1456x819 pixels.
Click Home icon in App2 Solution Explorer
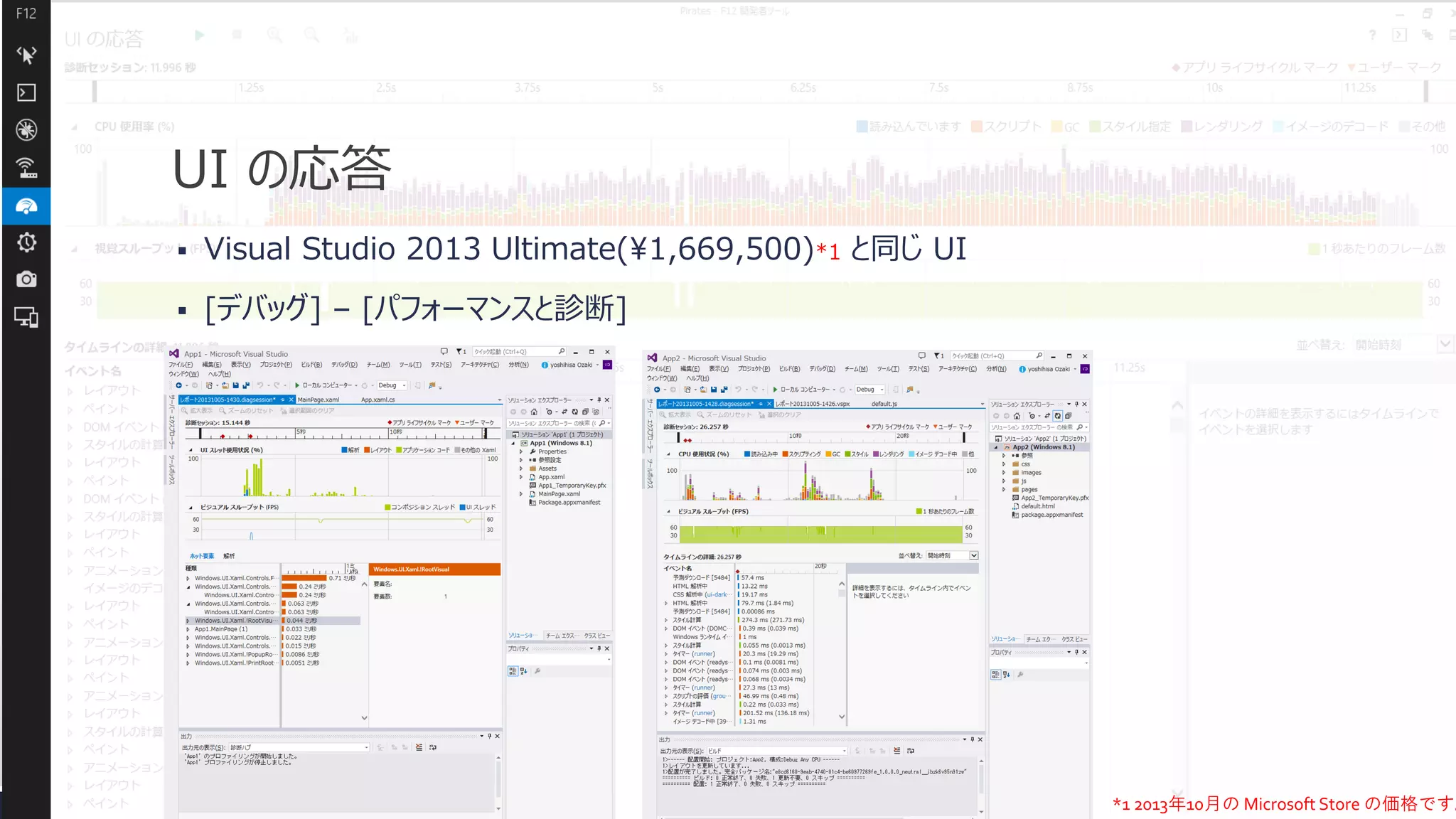[1017, 416]
